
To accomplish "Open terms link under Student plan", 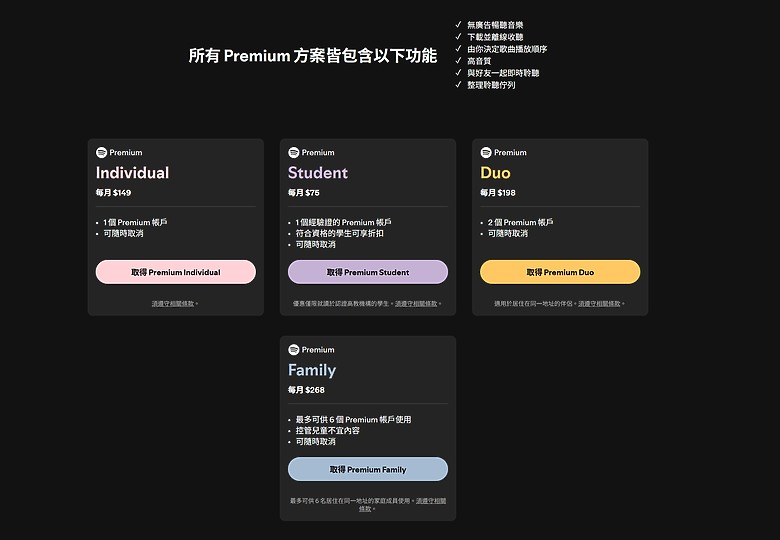I will tap(416, 303).
